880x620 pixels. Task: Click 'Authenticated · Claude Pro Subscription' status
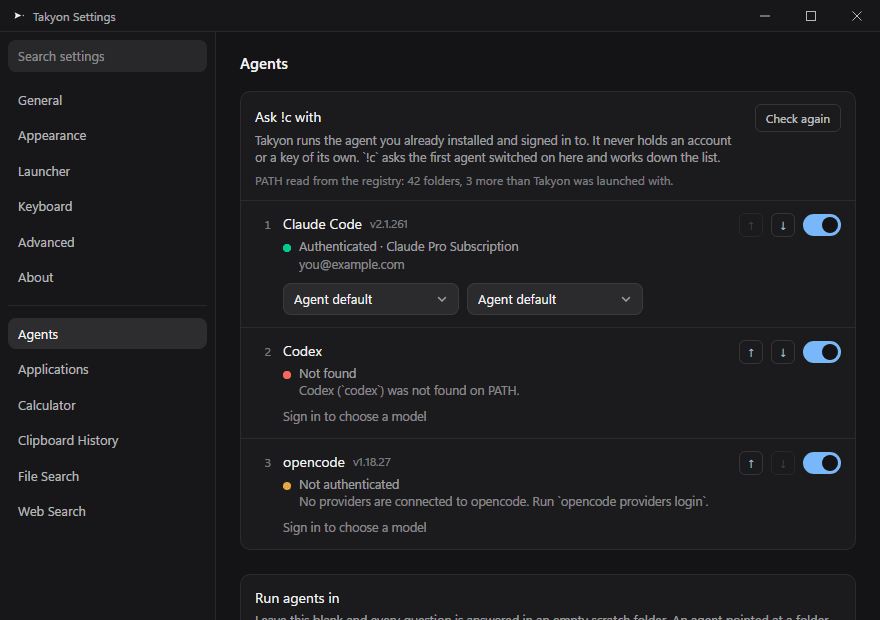[x=409, y=246]
